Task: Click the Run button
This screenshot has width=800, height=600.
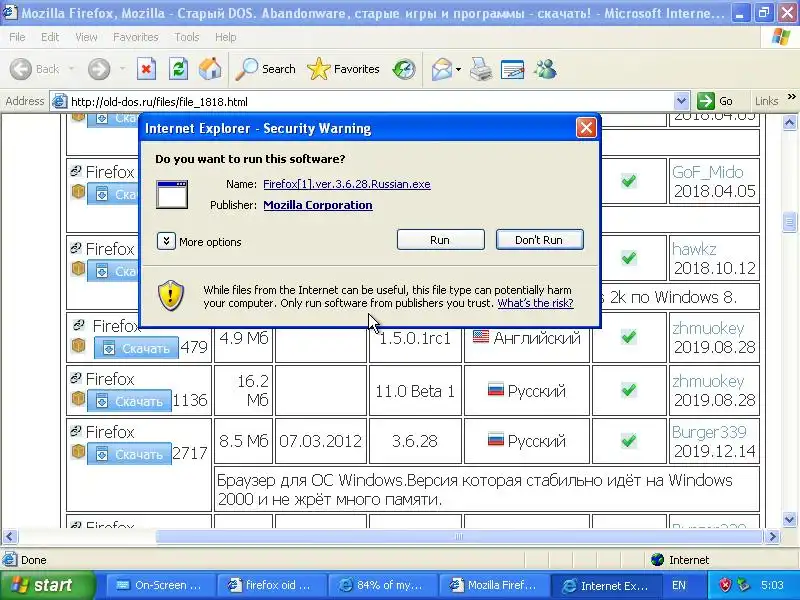Action: 440,240
